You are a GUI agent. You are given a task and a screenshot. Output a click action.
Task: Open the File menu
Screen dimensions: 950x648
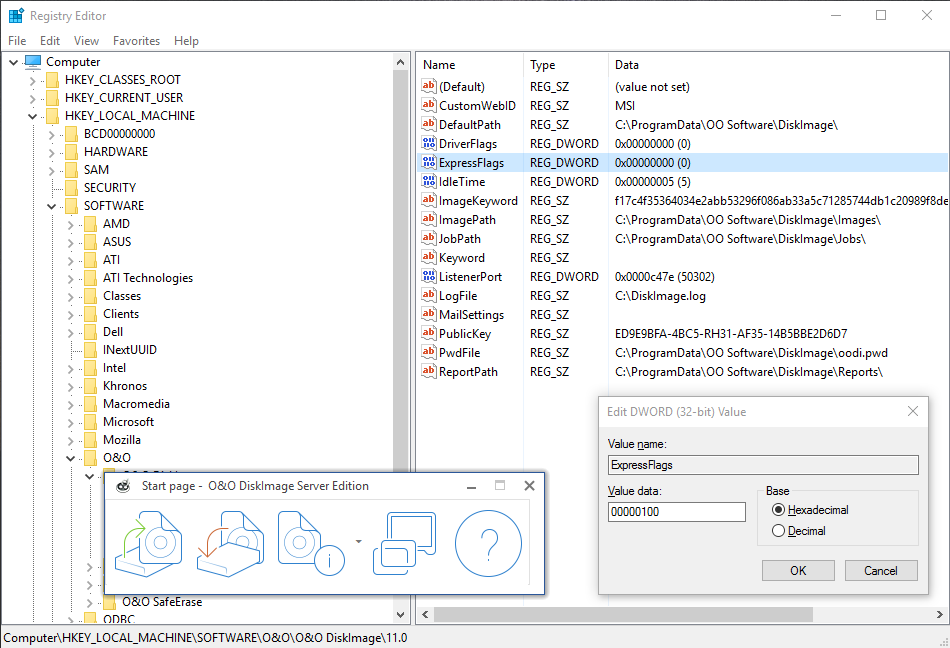[x=17, y=41]
